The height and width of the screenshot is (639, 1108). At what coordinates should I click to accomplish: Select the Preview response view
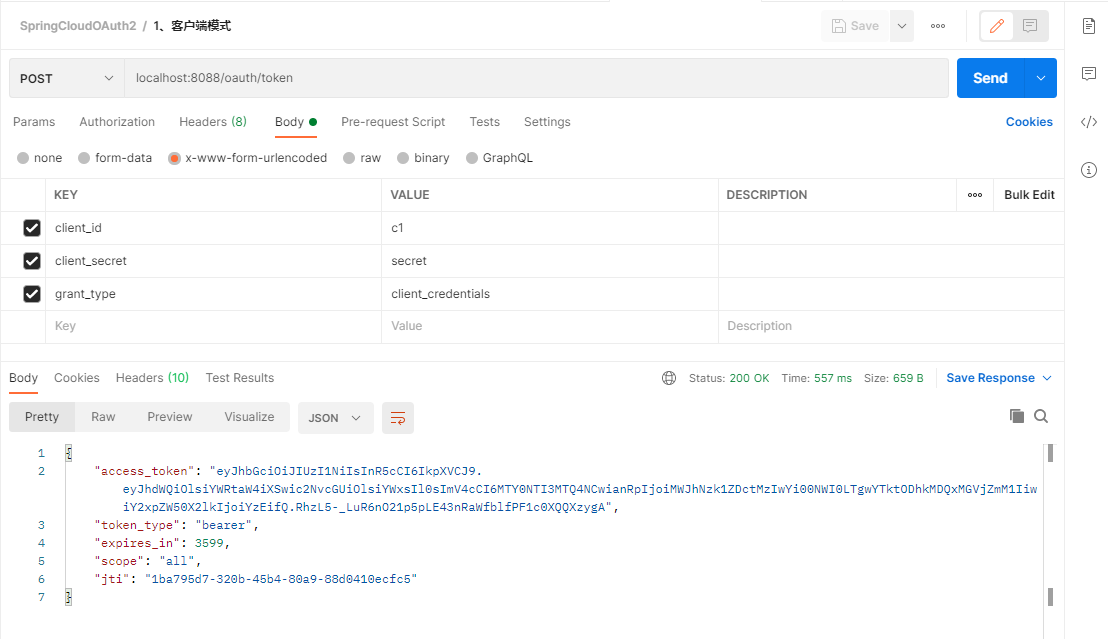[170, 417]
